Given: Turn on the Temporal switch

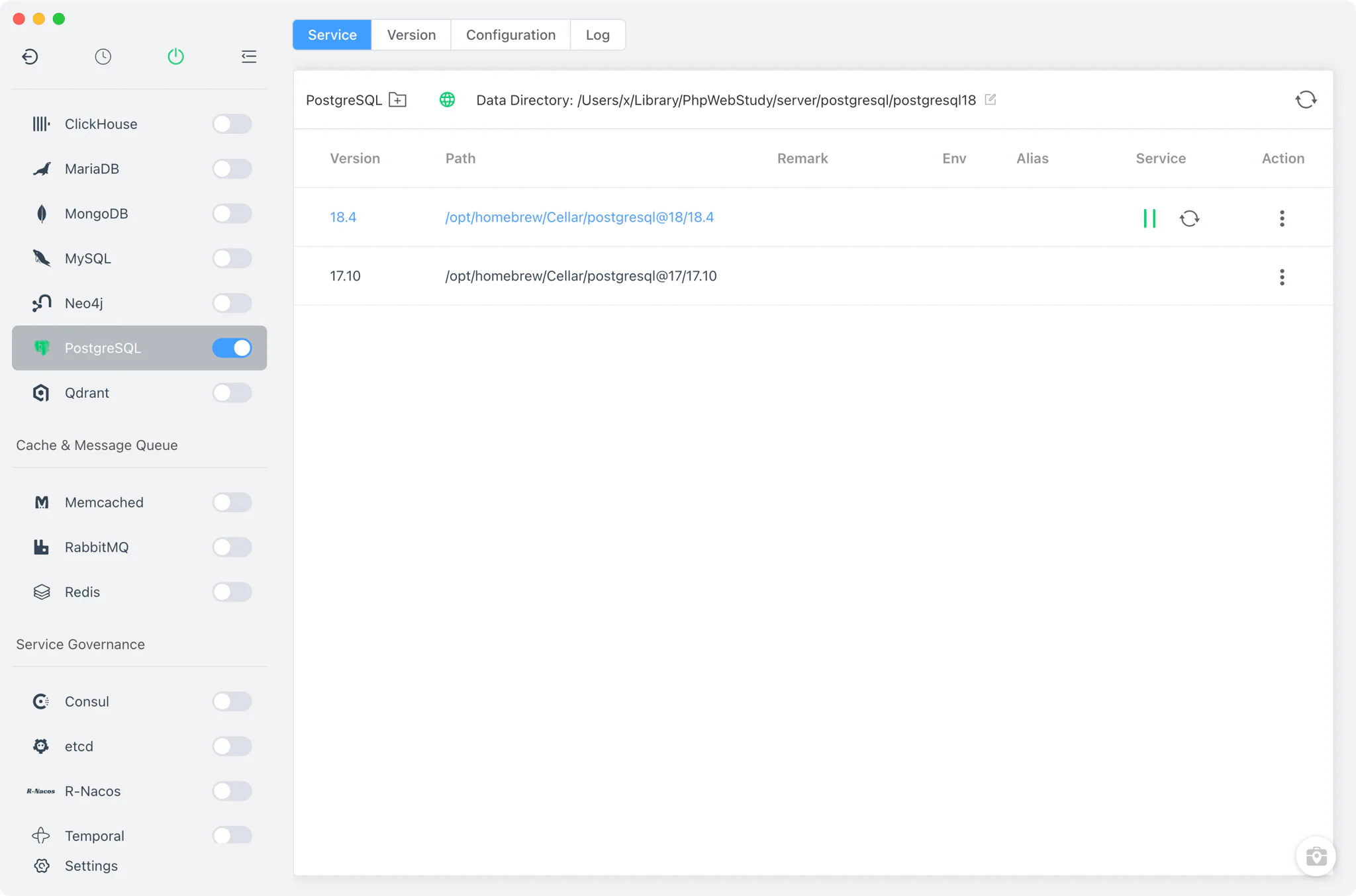Looking at the screenshot, I should click(x=232, y=836).
